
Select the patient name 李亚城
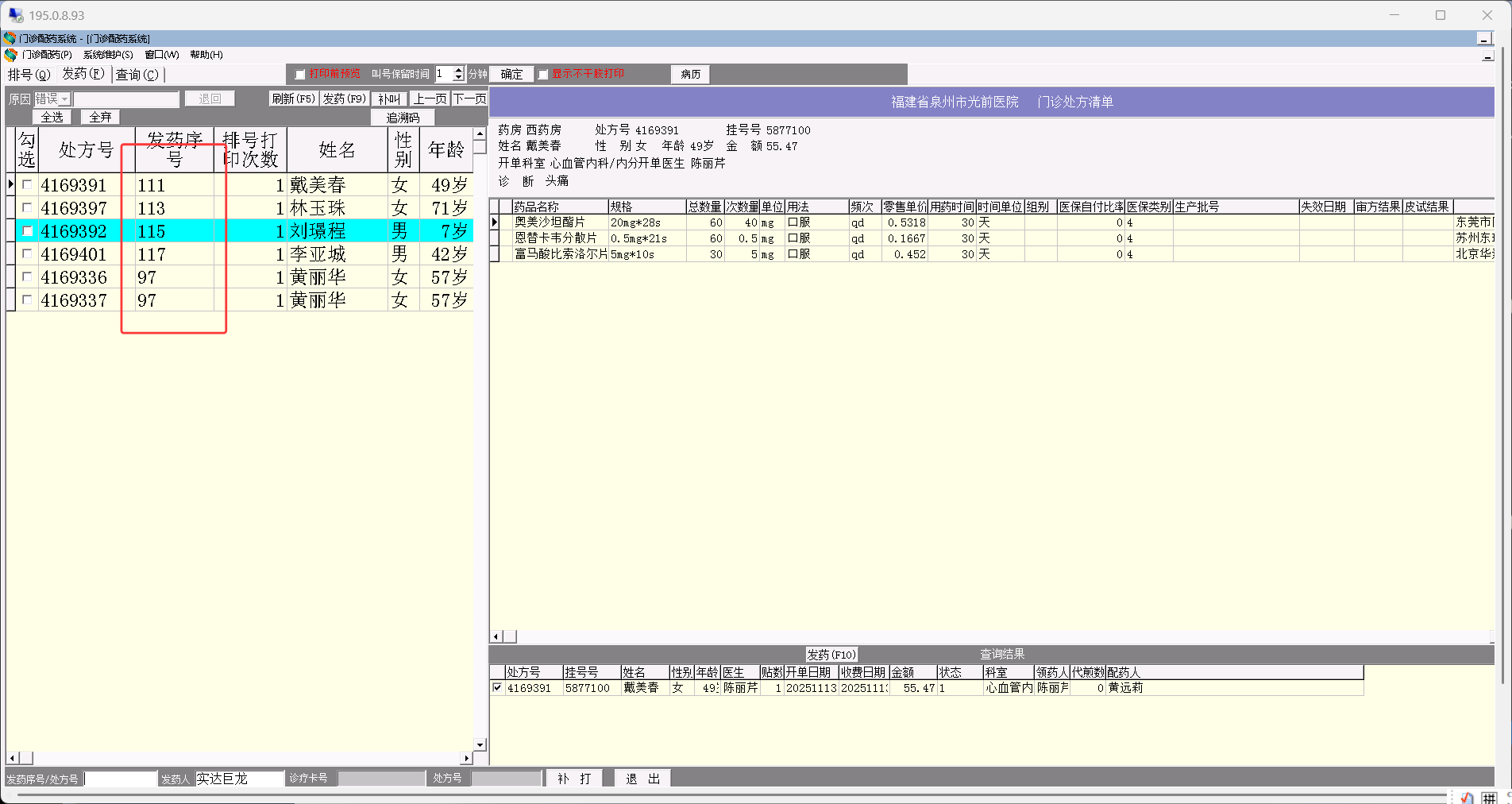318,254
